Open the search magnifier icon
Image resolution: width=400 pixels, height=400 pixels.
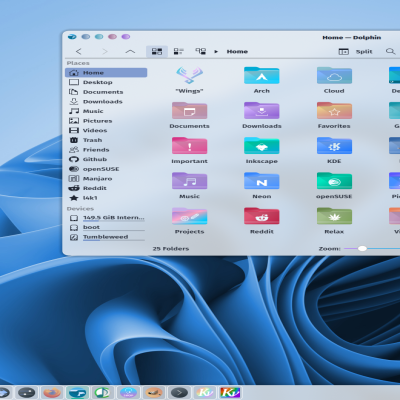(x=390, y=51)
